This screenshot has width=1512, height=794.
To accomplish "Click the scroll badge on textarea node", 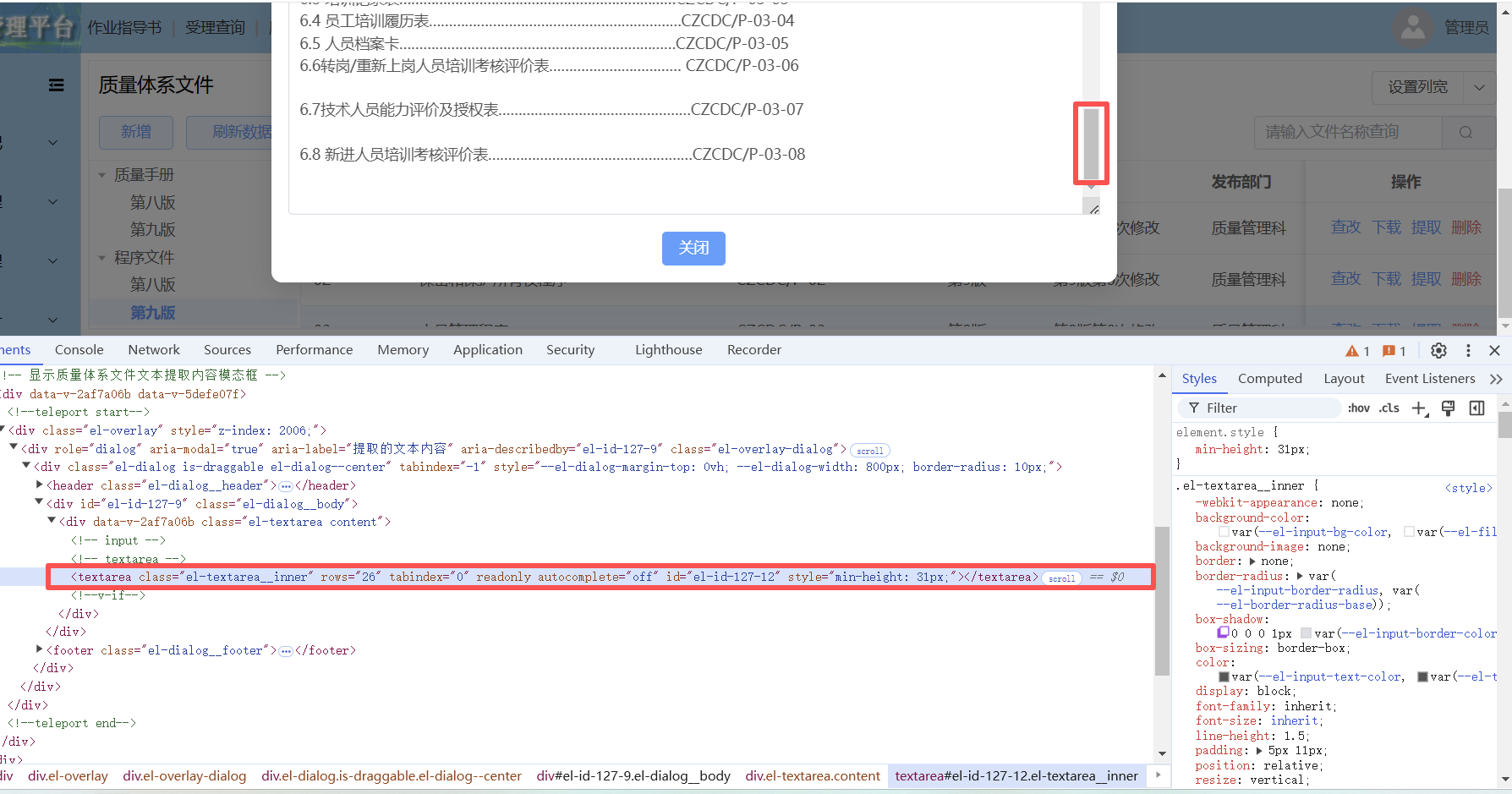I will (x=1062, y=578).
